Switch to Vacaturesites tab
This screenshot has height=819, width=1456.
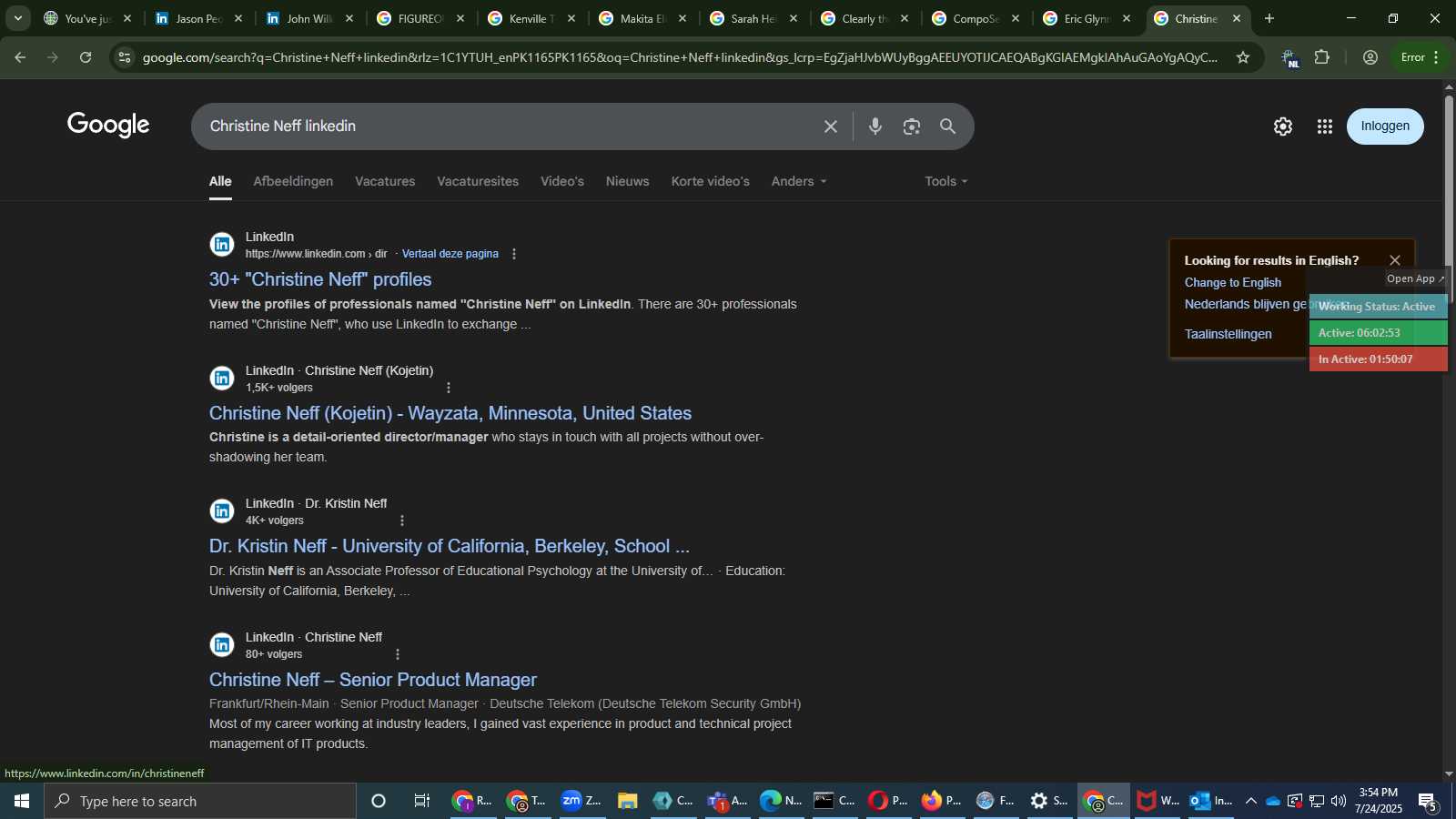tap(478, 181)
